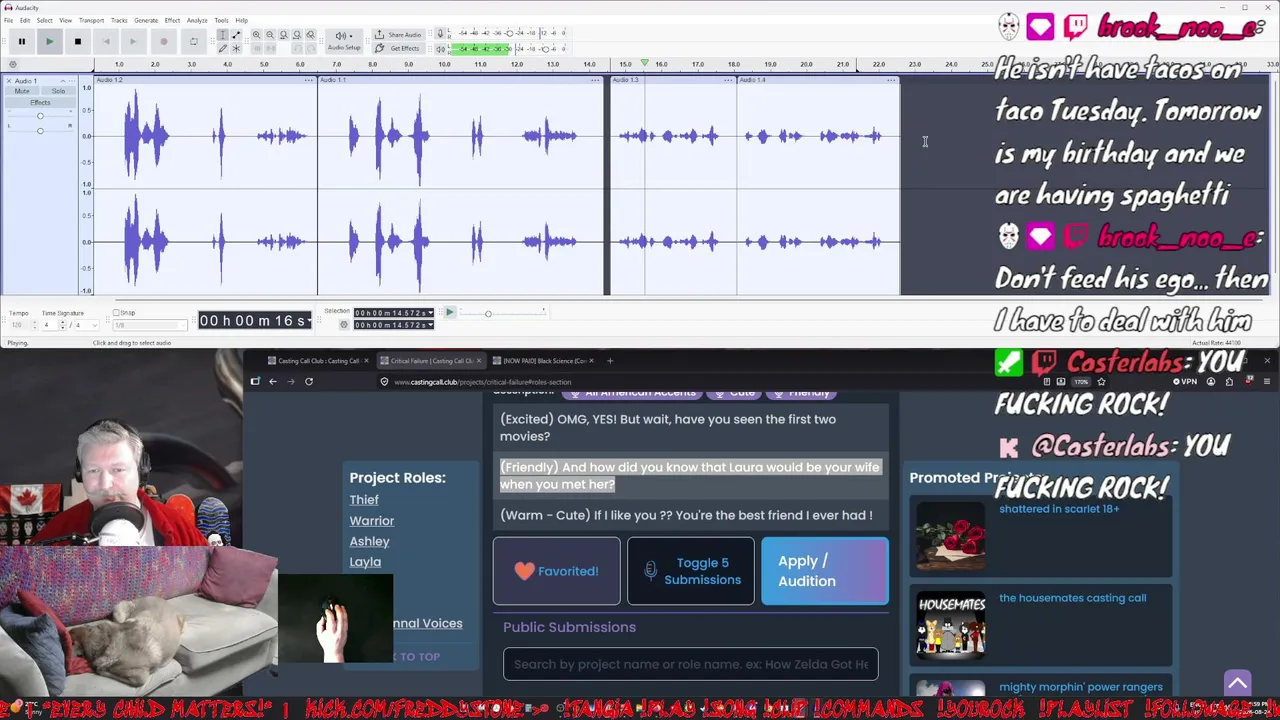Click the browser address bar URL

pos(482,382)
